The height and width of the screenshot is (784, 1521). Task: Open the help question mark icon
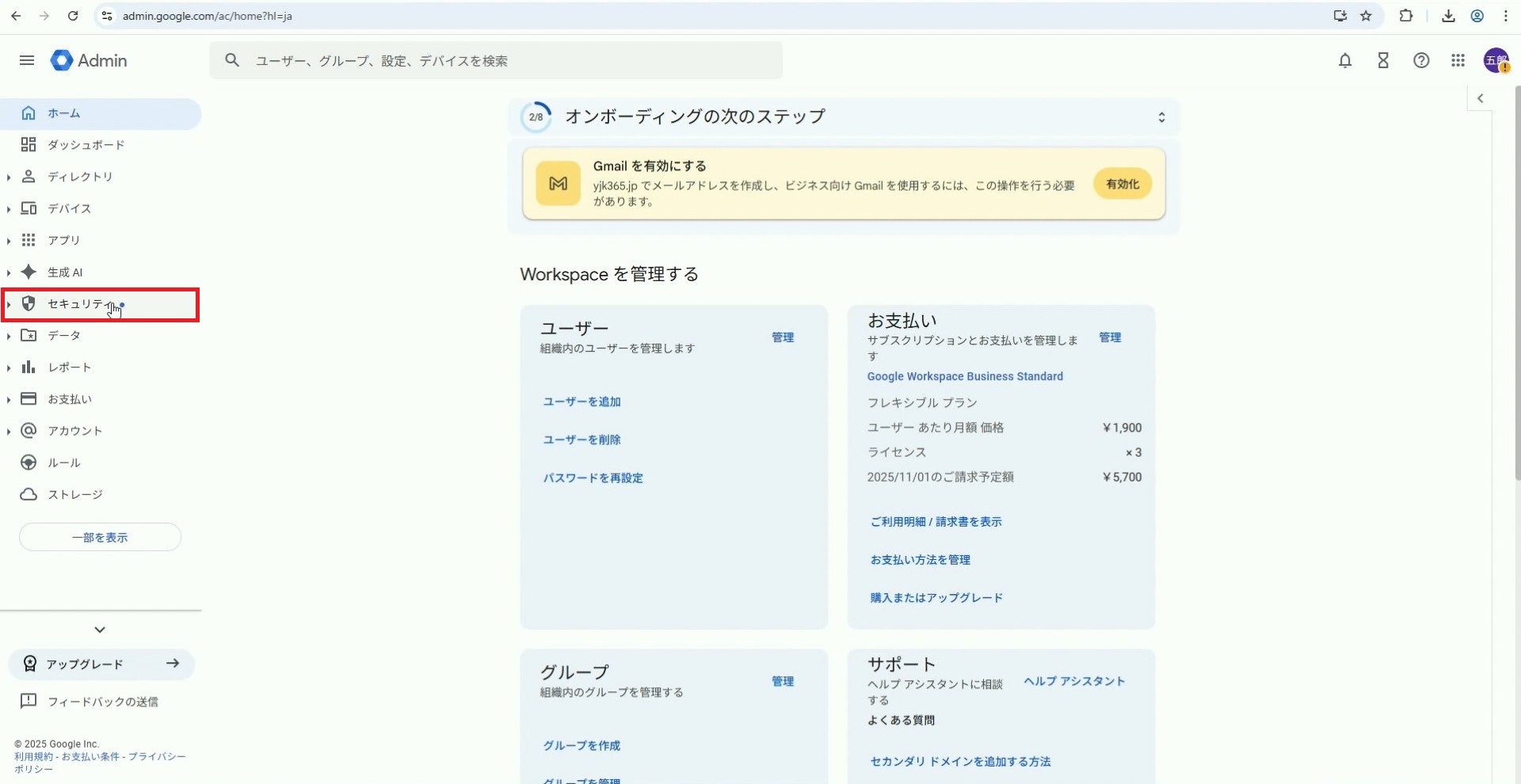pos(1421,61)
